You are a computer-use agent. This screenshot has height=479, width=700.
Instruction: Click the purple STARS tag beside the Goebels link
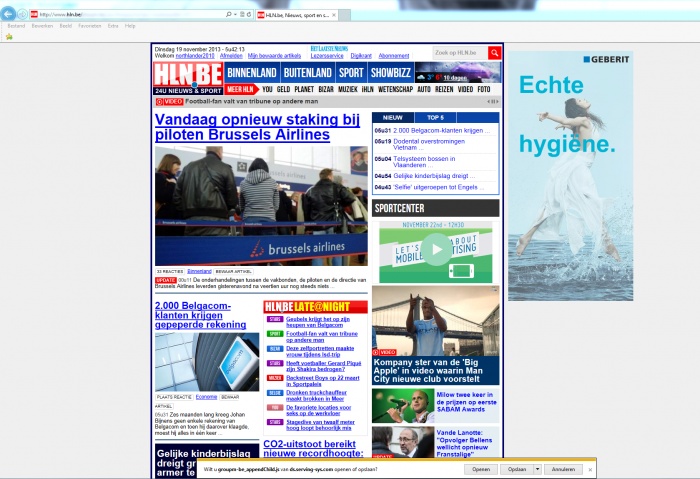point(275,319)
